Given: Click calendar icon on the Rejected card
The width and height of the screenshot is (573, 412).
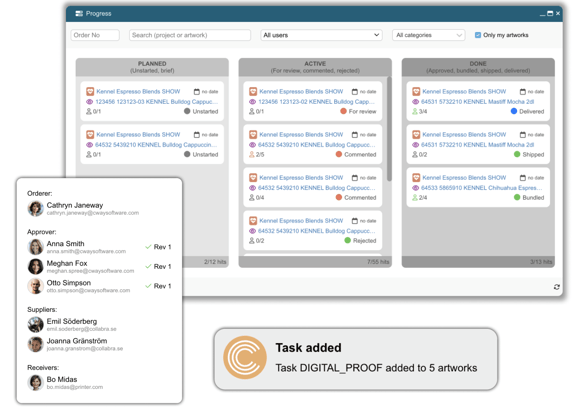Looking at the screenshot, I should click(354, 221).
